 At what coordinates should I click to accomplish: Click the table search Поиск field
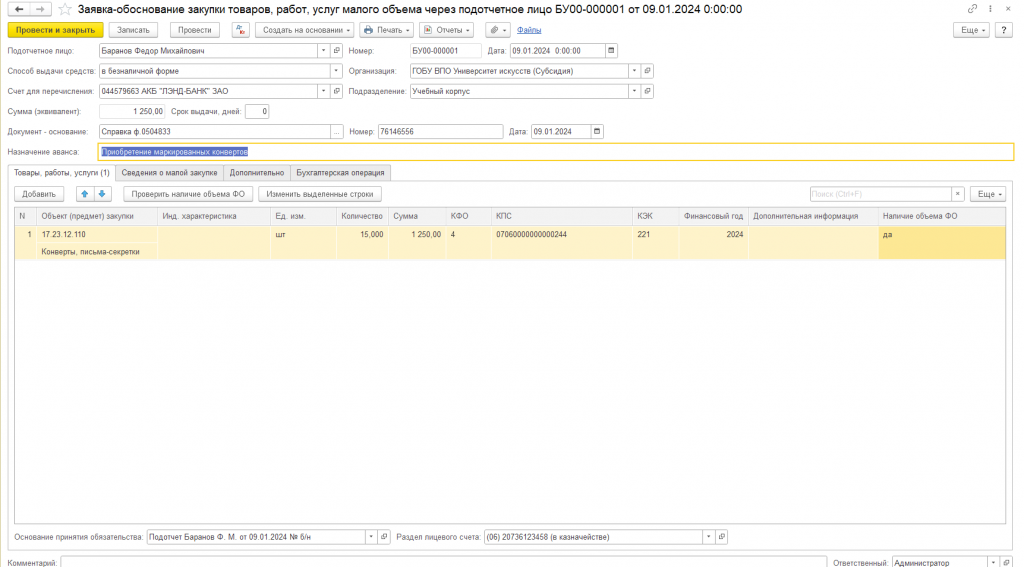coord(880,194)
